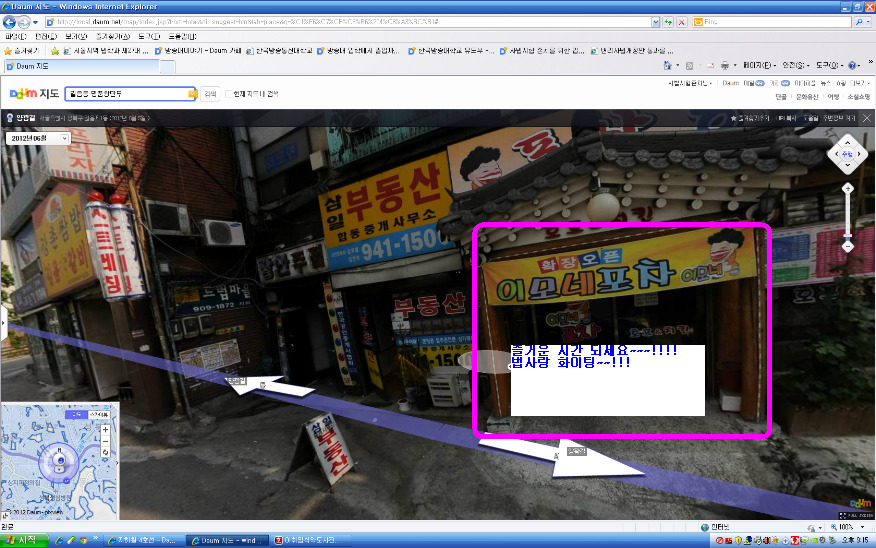Click the blue Help question mark icon
The width and height of the screenshot is (876, 548).
(852, 66)
